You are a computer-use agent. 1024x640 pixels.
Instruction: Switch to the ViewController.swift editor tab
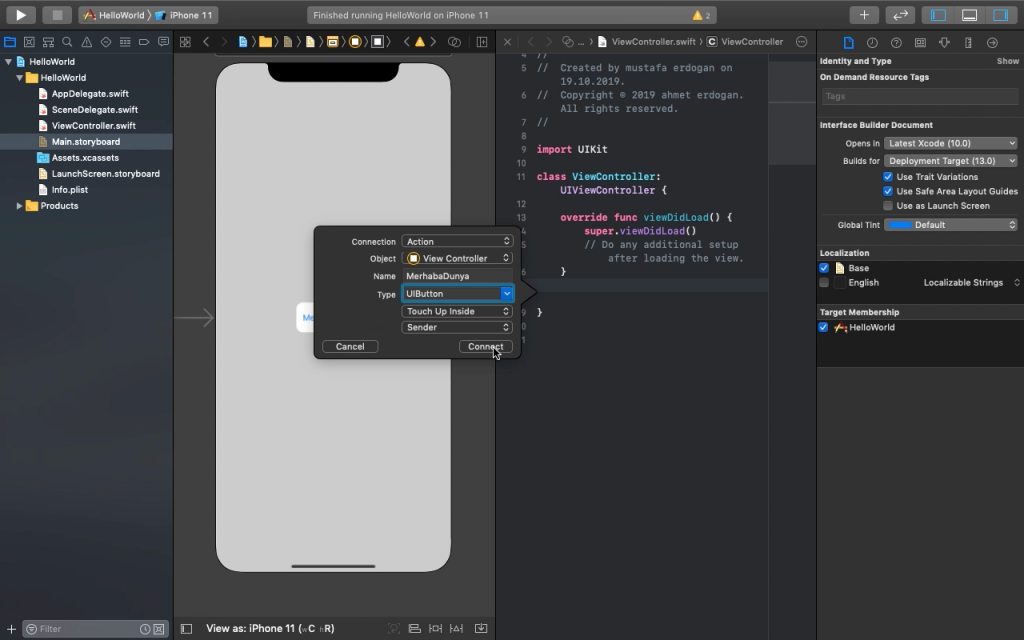[655, 42]
